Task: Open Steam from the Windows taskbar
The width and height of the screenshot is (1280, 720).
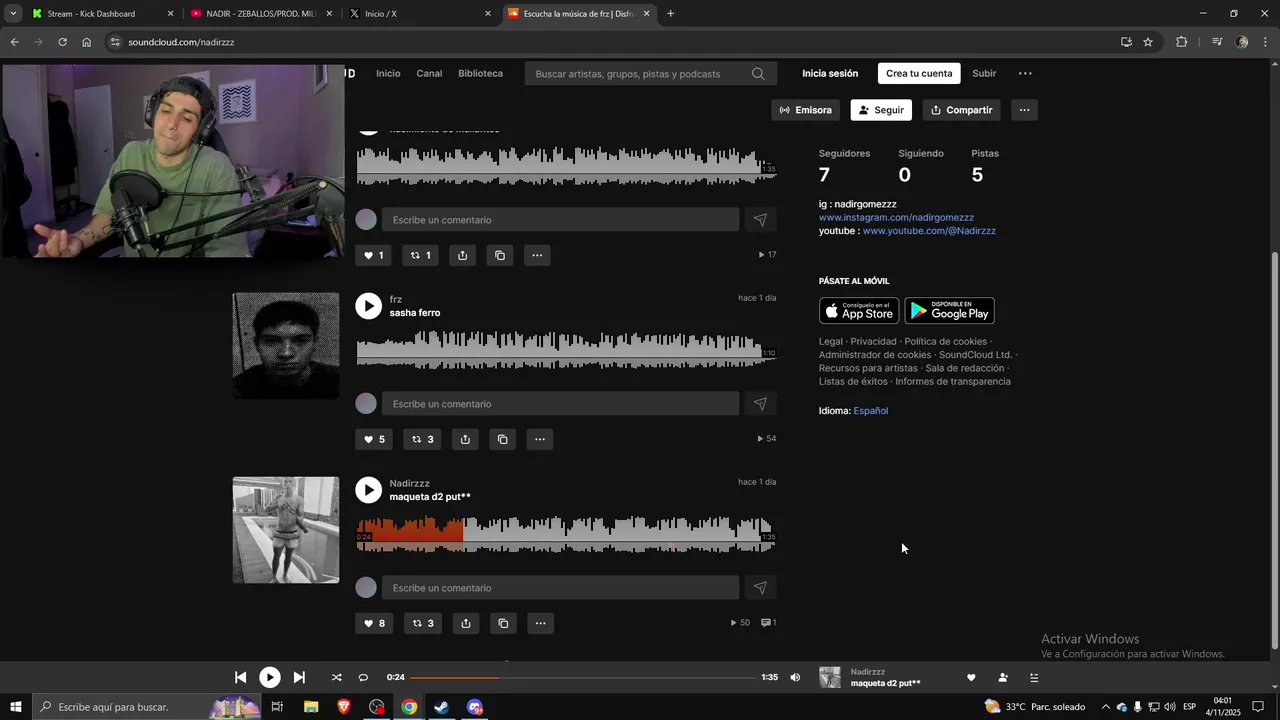Action: (x=441, y=707)
